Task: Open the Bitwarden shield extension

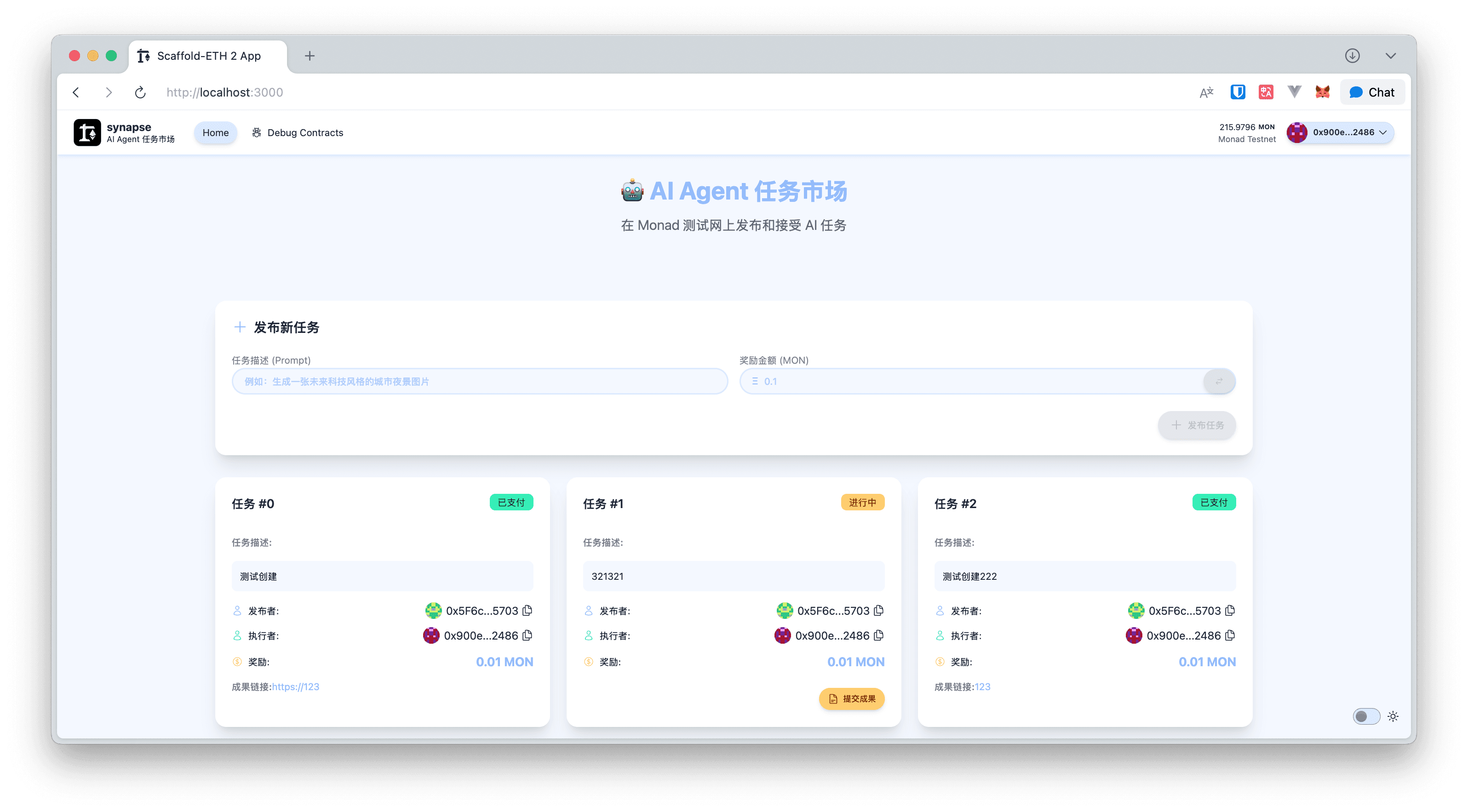Action: click(x=1237, y=92)
